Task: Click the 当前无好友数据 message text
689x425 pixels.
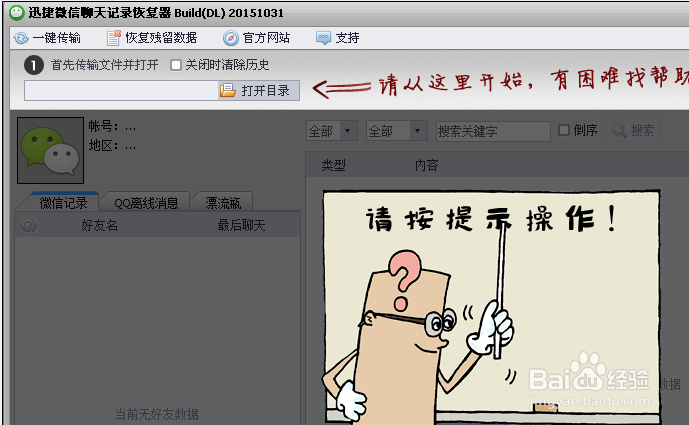Action: 156,414
